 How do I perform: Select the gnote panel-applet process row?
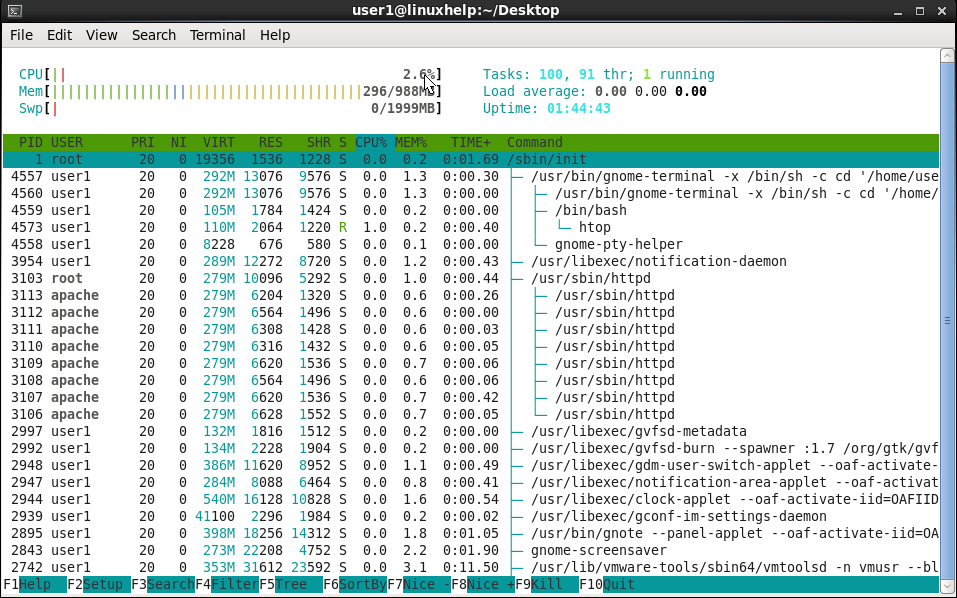point(471,534)
